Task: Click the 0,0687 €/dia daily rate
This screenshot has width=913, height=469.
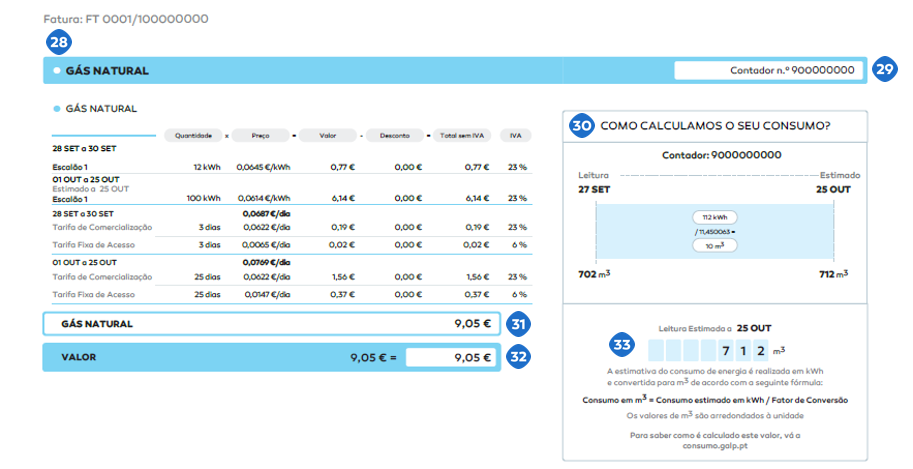Action: pos(266,214)
